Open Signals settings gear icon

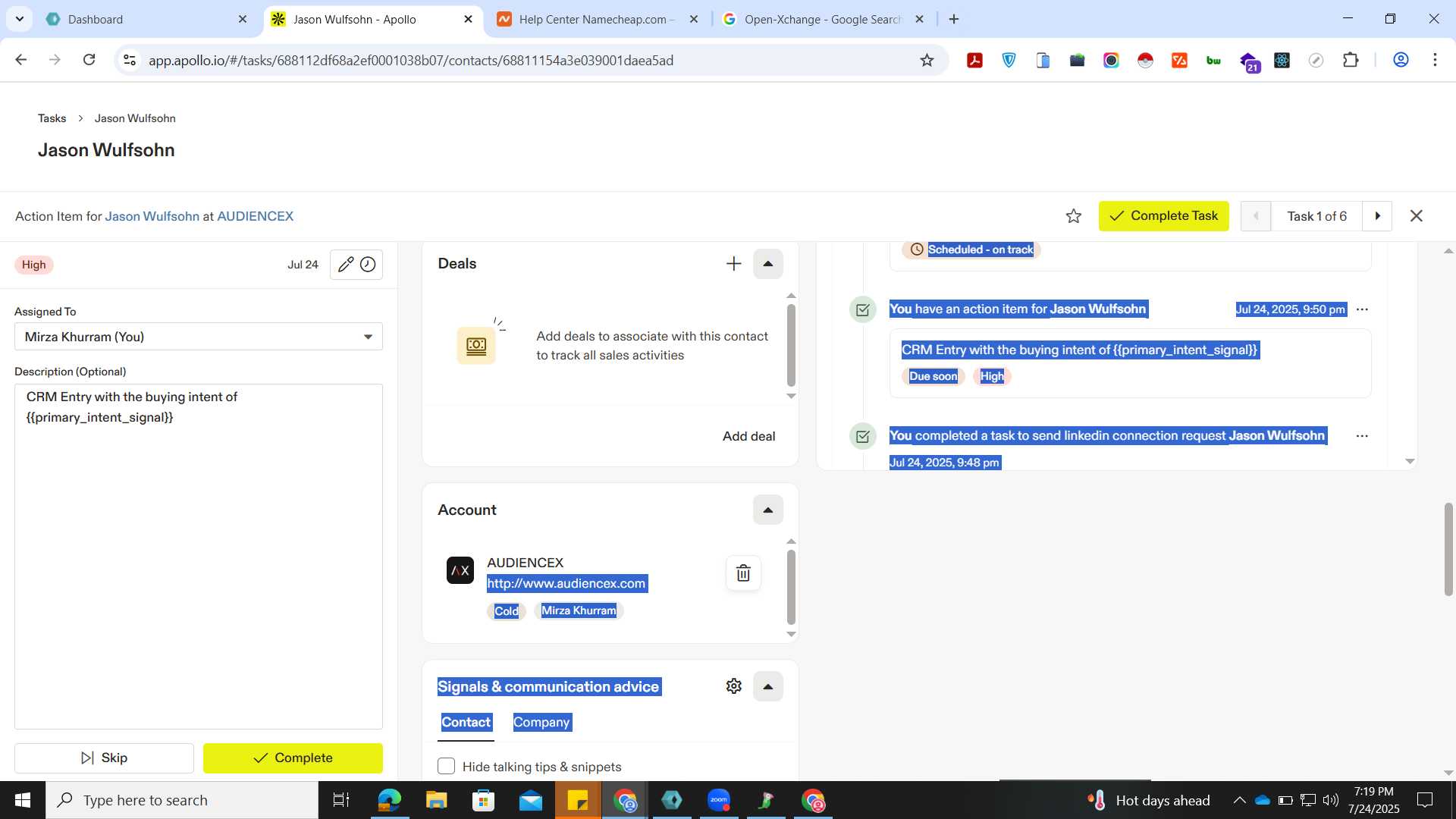click(x=733, y=687)
